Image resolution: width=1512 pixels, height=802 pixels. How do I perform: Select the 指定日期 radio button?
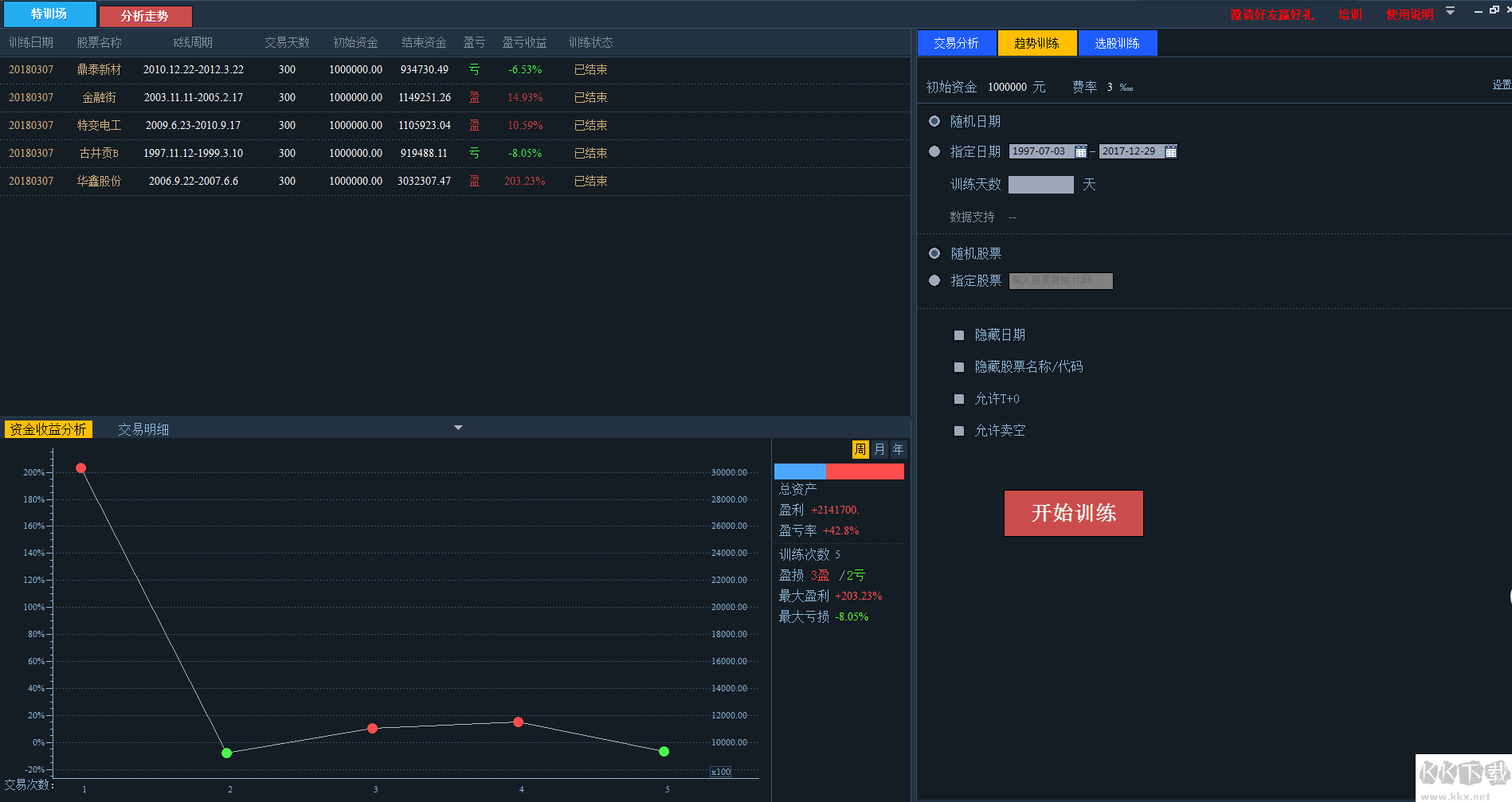[x=934, y=151]
